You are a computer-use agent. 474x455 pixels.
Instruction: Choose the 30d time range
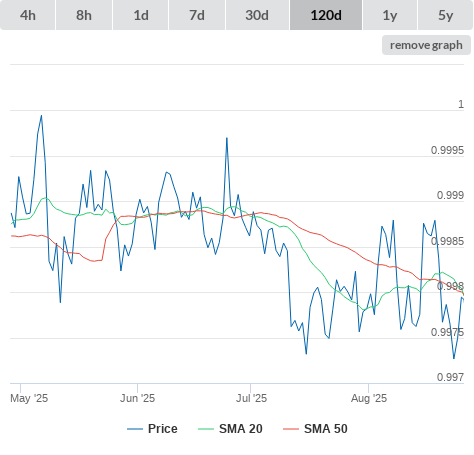pyautogui.click(x=257, y=15)
